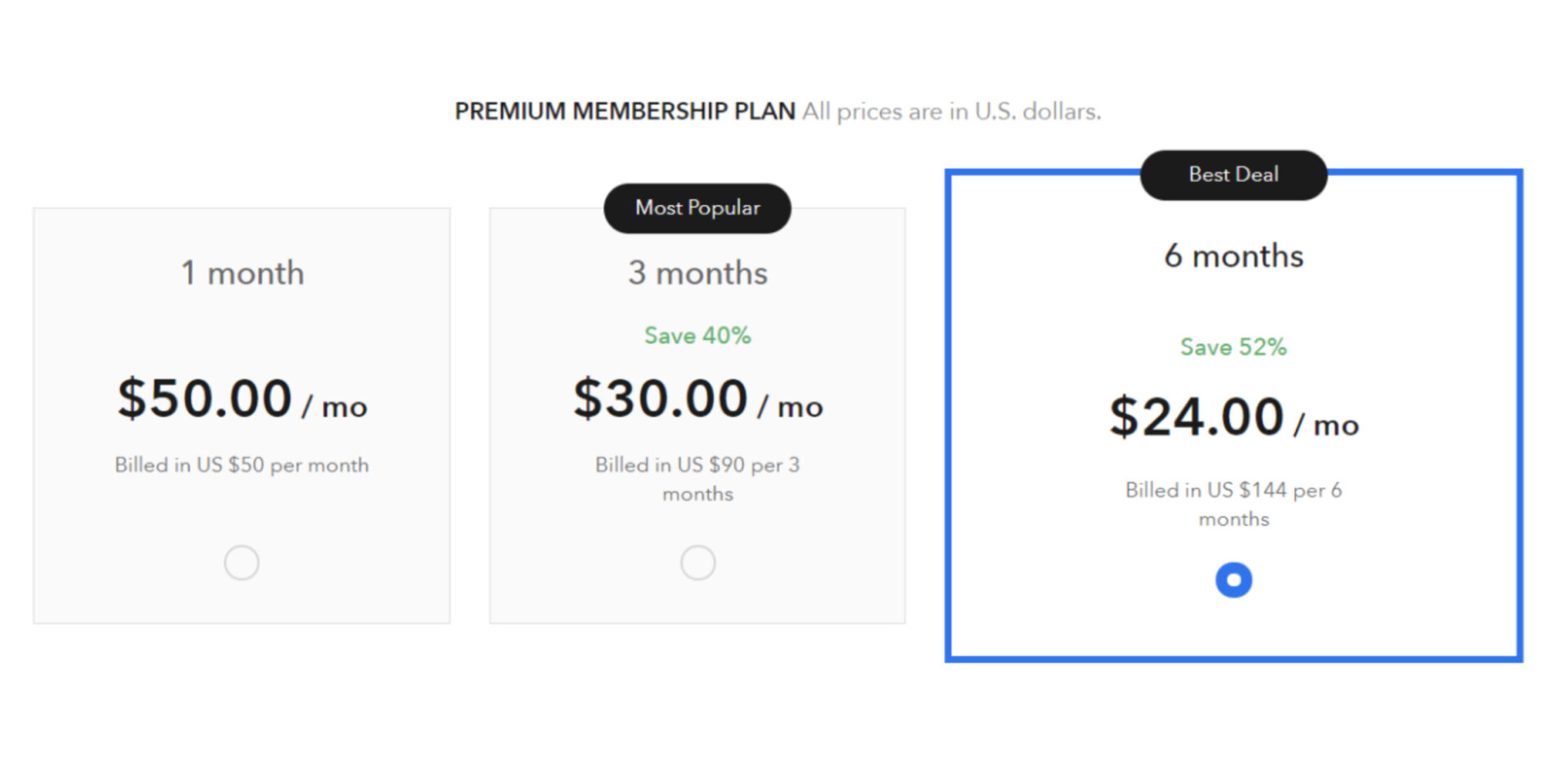
Task: Click the $50.00 / mo price
Action: [x=243, y=399]
